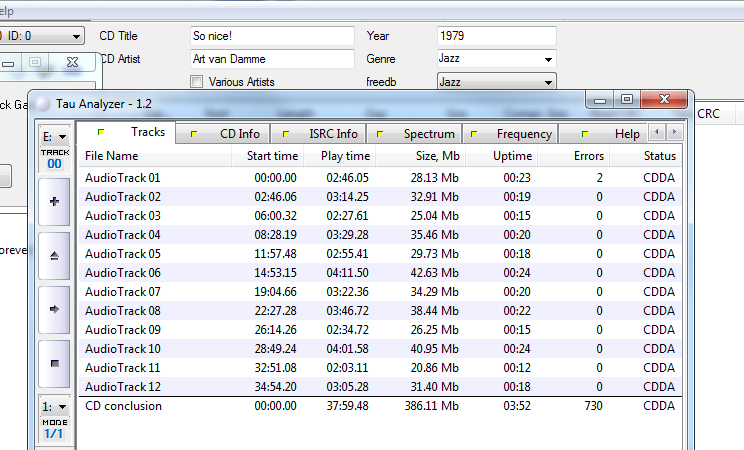This screenshot has width=744, height=450.
Task: Click the CD conclusion summary row
Action: pyautogui.click(x=380, y=406)
